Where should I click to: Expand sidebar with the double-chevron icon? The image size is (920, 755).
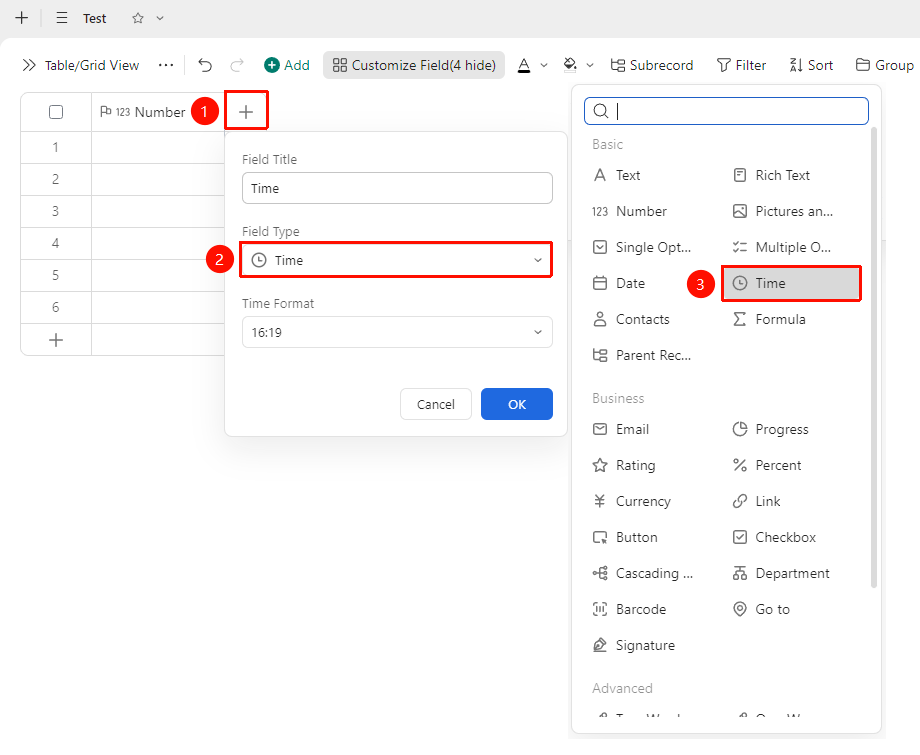(29, 65)
